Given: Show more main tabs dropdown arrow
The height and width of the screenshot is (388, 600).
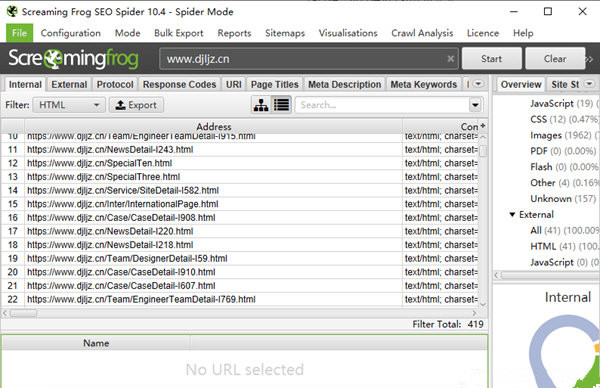Looking at the screenshot, I should pyautogui.click(x=478, y=84).
